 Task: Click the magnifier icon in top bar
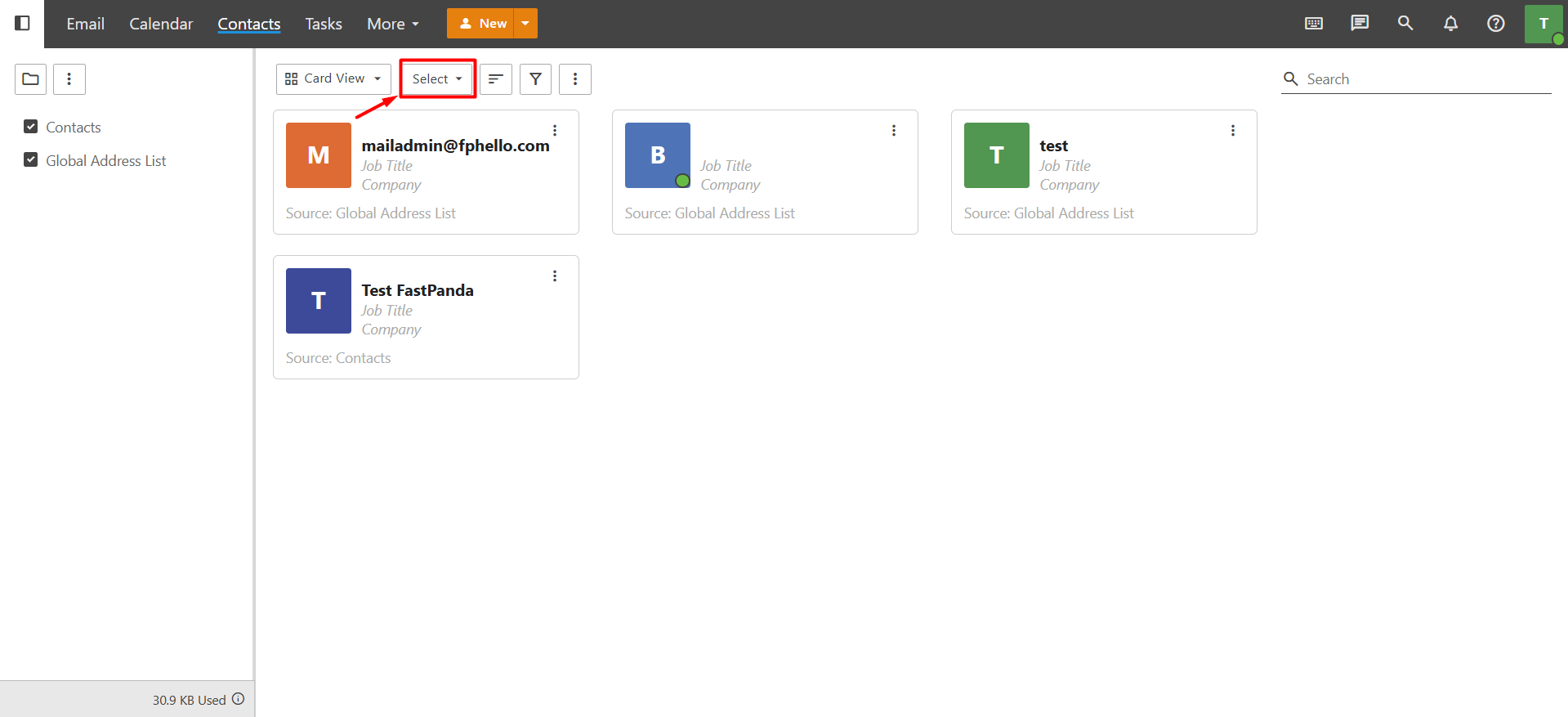[1405, 23]
